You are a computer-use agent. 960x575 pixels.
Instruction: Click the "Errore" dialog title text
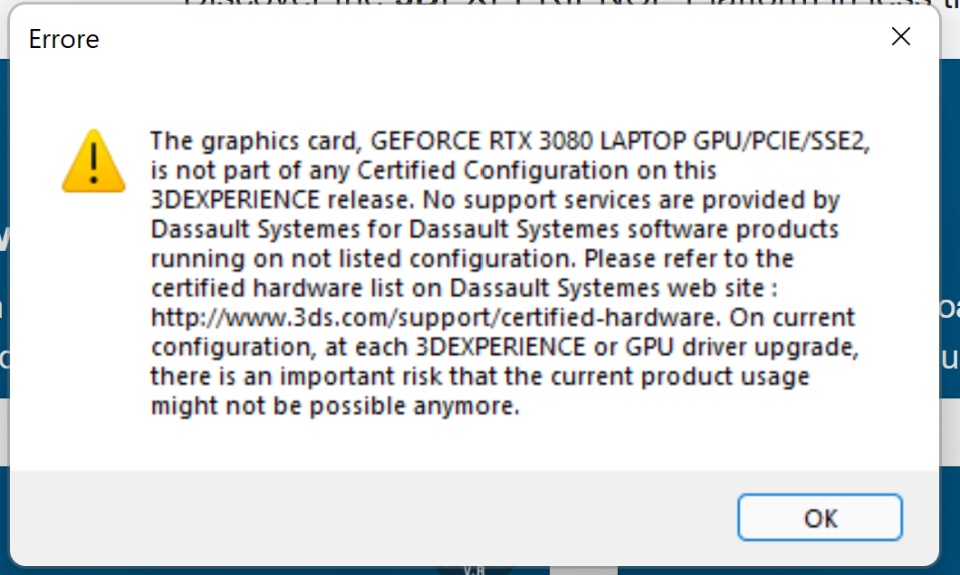pos(64,40)
